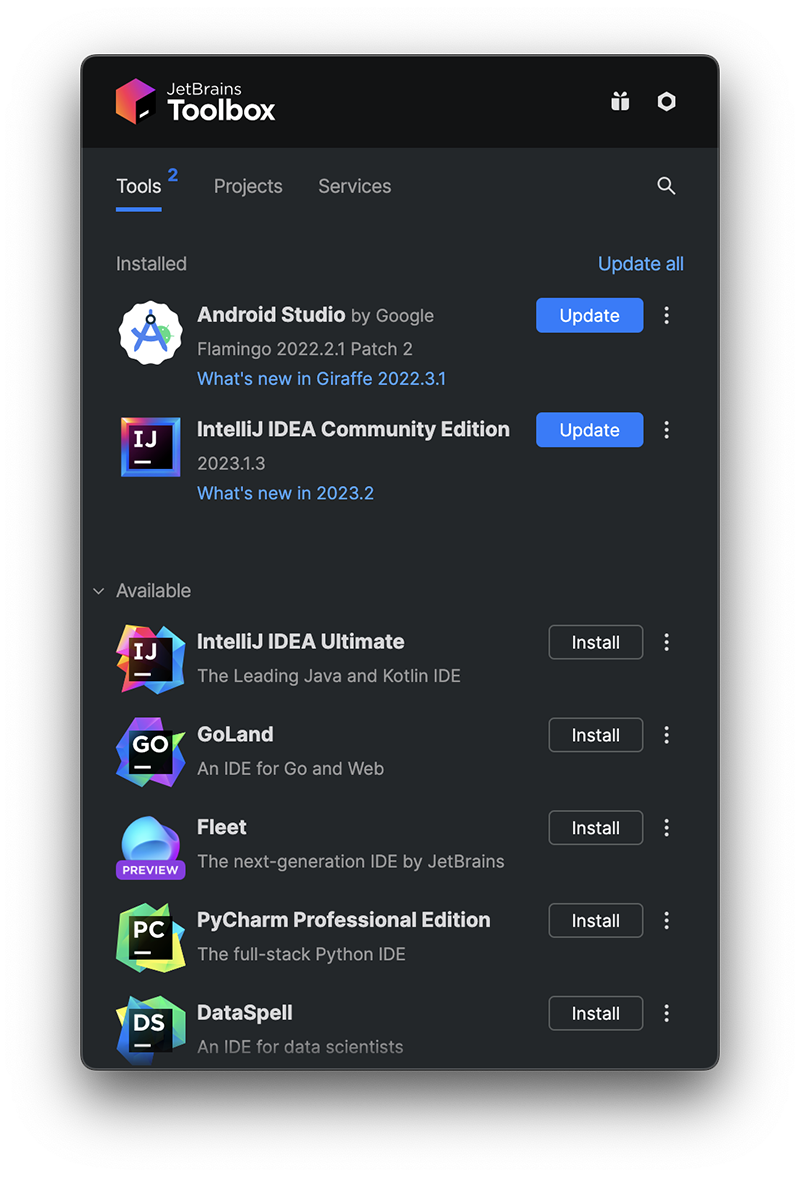Click the Fleet preview app icon
The height and width of the screenshot is (1177, 800).
[x=150, y=846]
